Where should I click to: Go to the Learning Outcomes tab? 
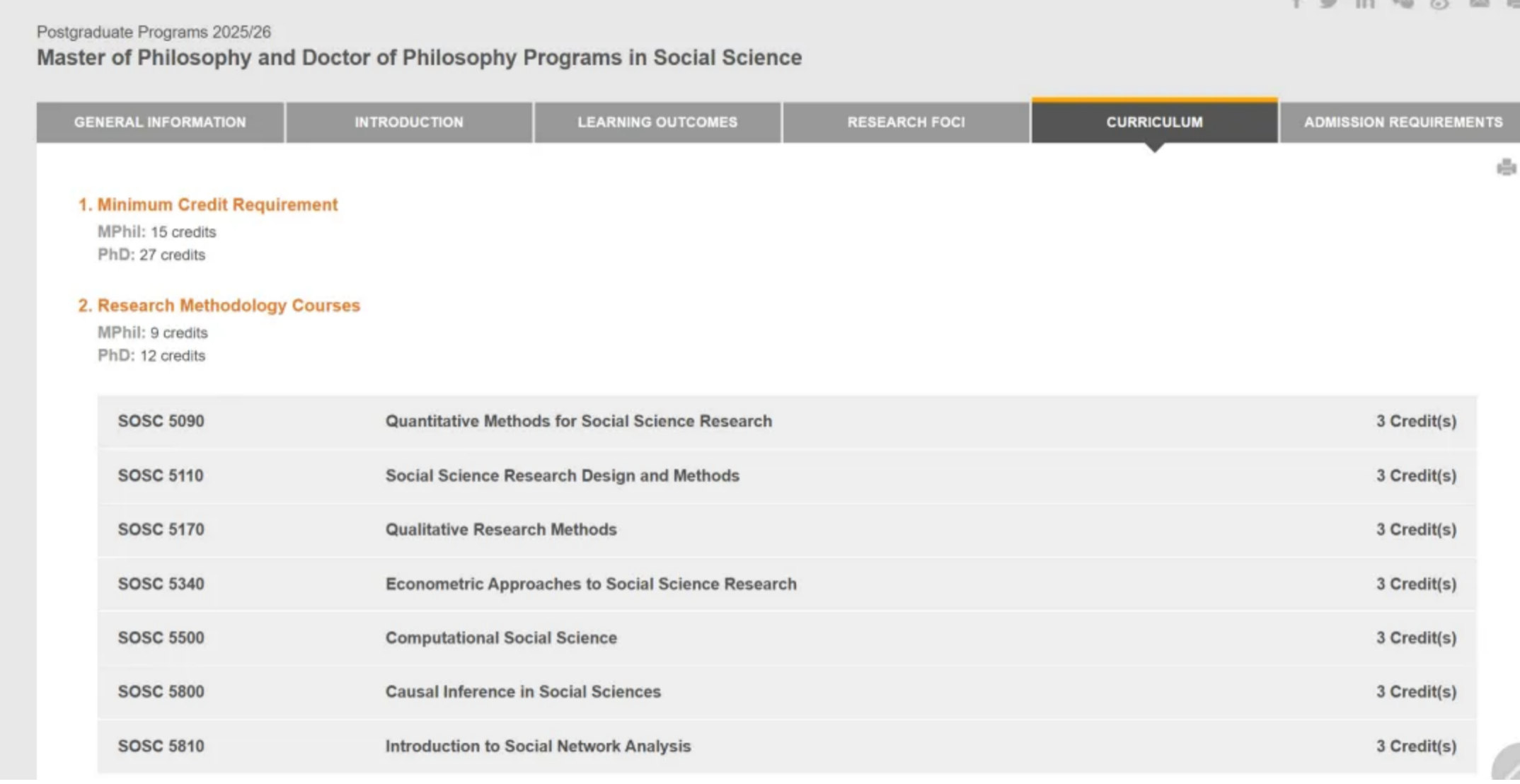click(x=657, y=122)
